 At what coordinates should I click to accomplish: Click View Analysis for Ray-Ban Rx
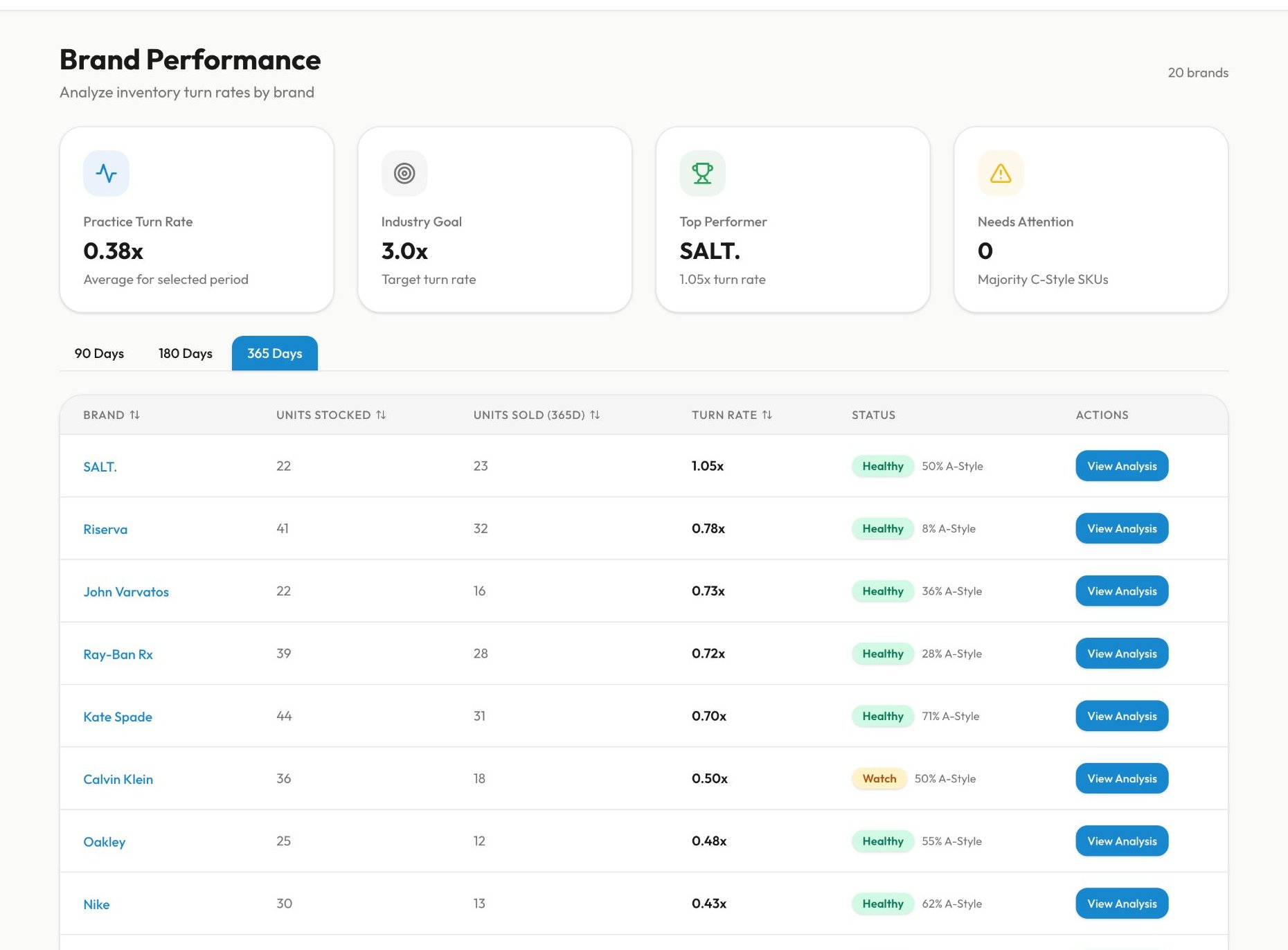click(1121, 653)
